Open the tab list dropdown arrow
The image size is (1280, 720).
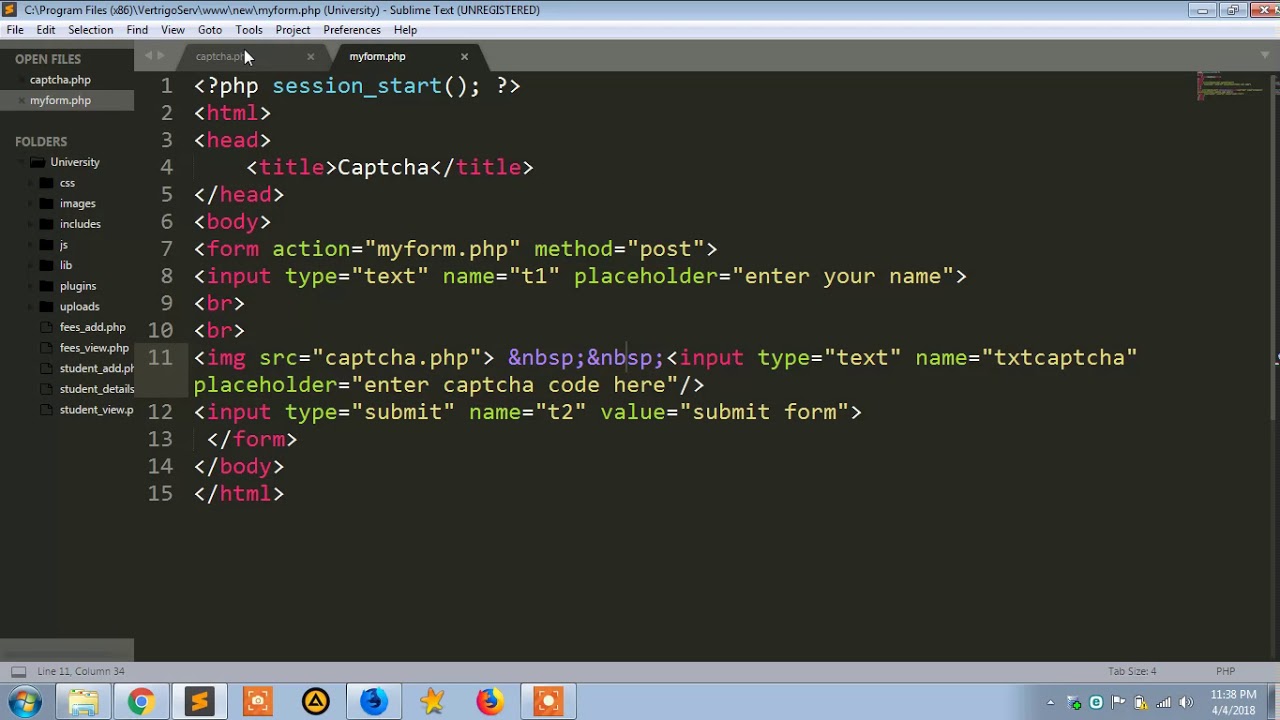(x=1264, y=56)
